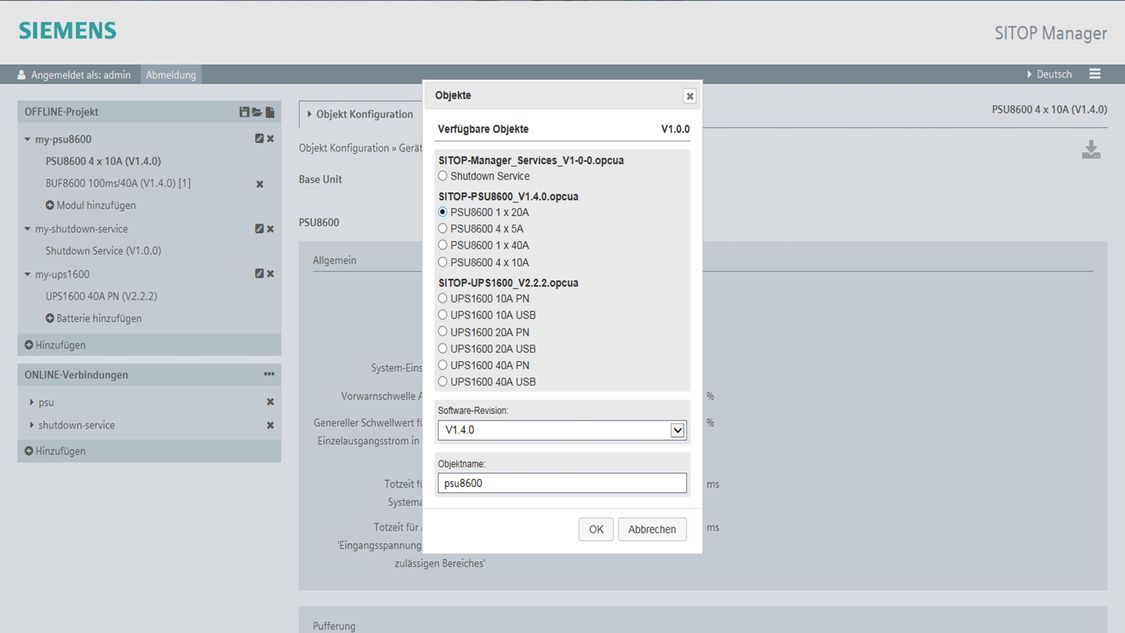Click Hinzufügen under ONLINE-Verbindungen
The width and height of the screenshot is (1125, 633).
pos(55,451)
